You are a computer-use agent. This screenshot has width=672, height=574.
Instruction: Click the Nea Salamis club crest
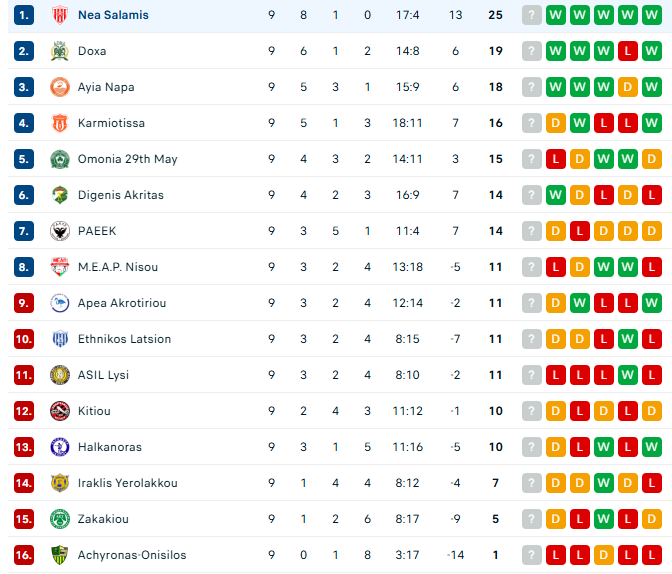60,15
